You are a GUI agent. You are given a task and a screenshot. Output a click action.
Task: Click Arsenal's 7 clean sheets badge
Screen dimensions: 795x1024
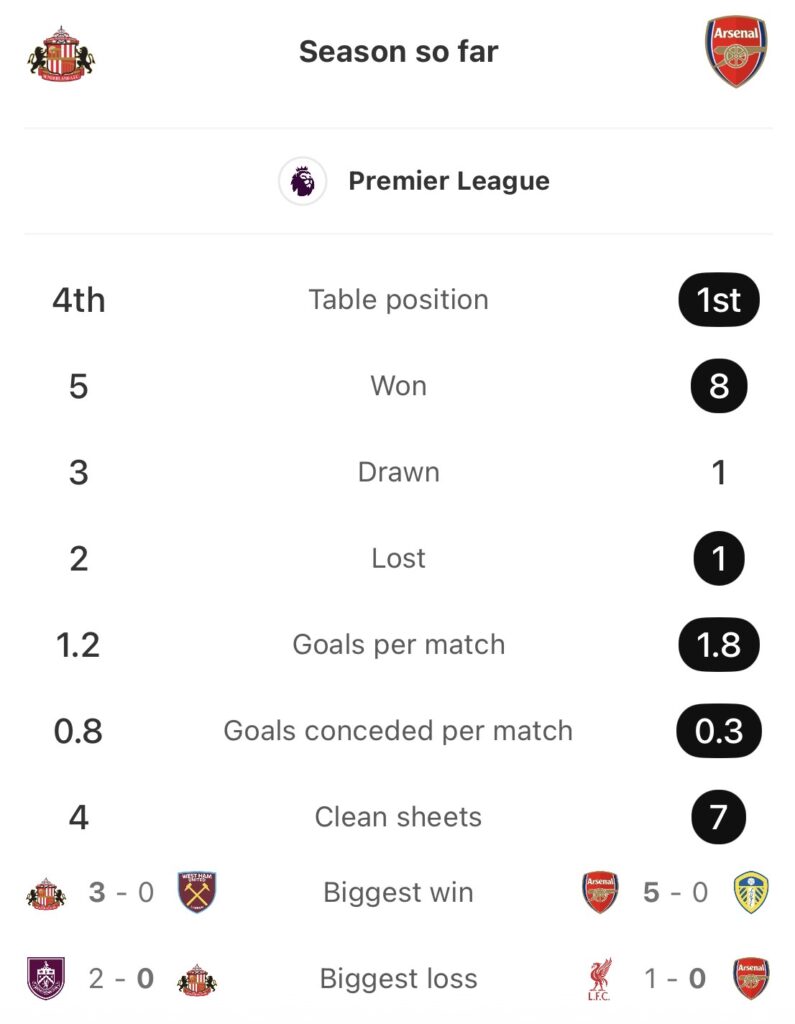718,817
